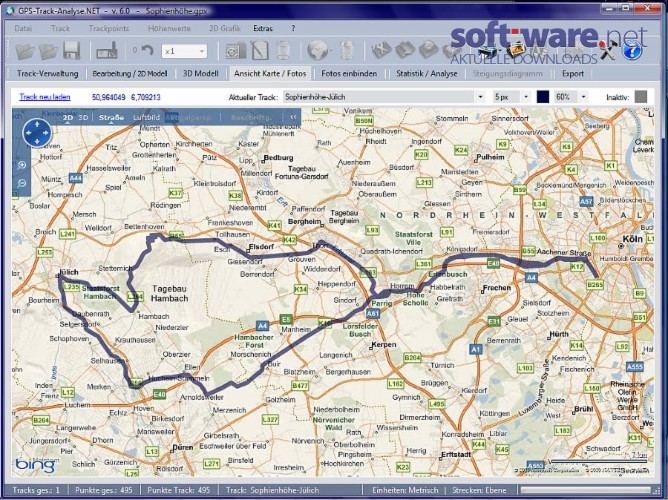Switch to the Fotos einbinden tab
The height and width of the screenshot is (500, 668).
tap(349, 74)
